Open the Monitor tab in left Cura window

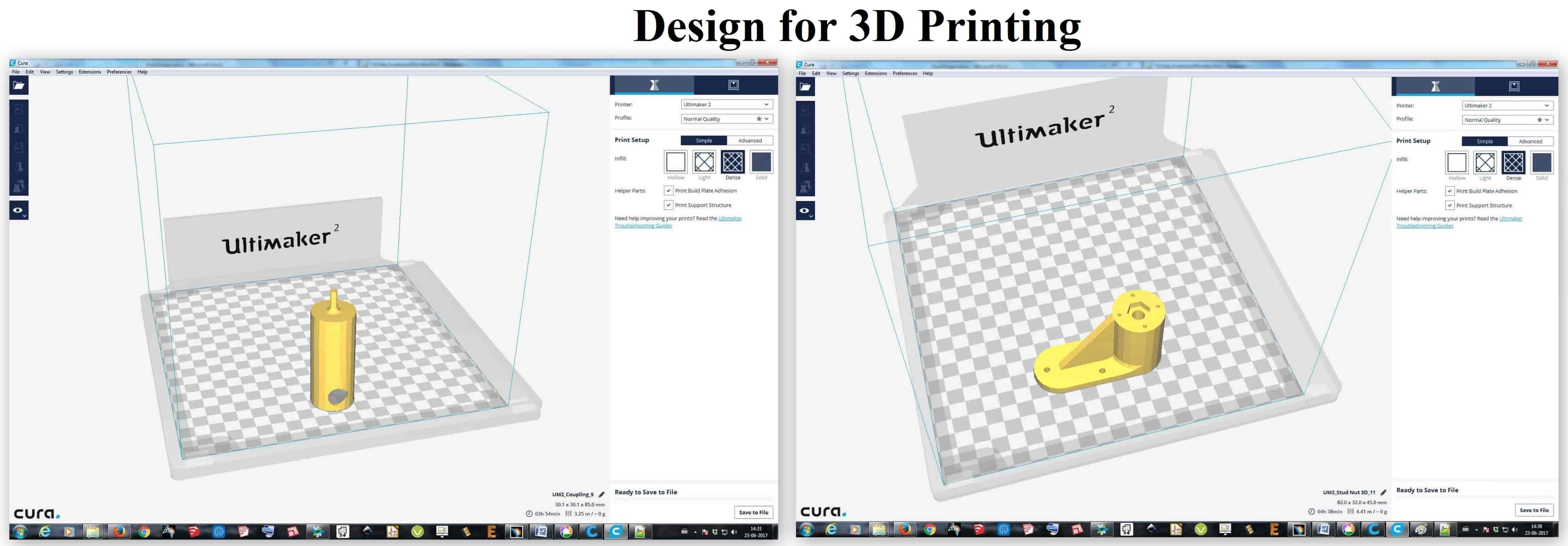734,85
